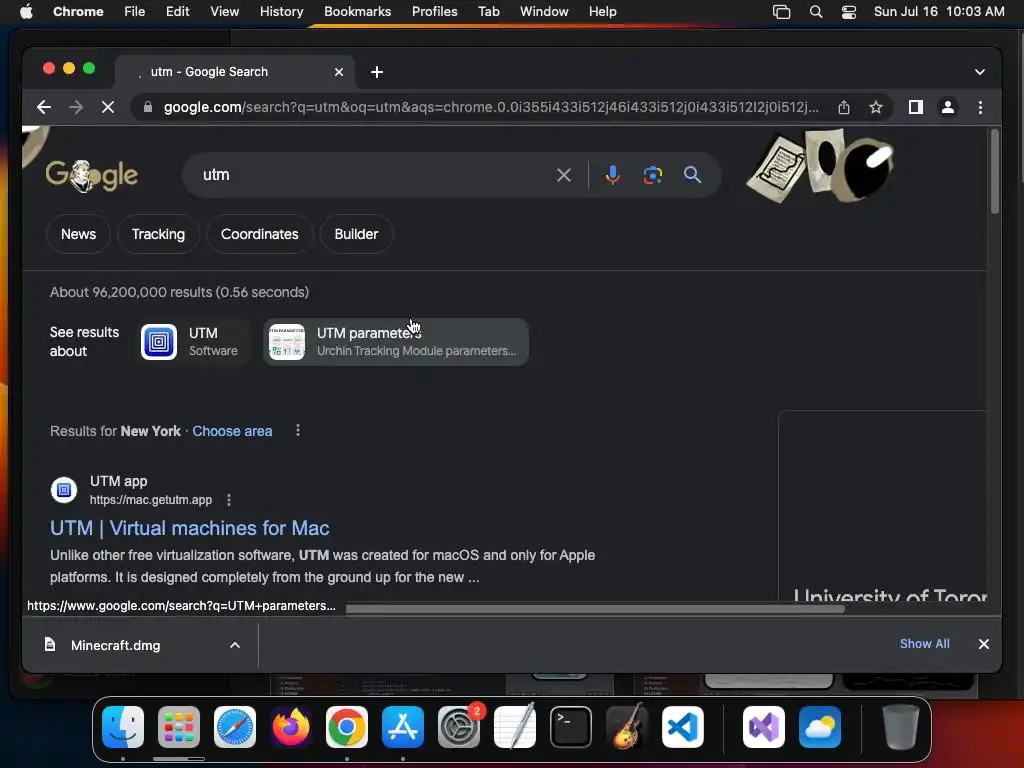
Task: Open System Settings from the Dock
Action: [458, 727]
